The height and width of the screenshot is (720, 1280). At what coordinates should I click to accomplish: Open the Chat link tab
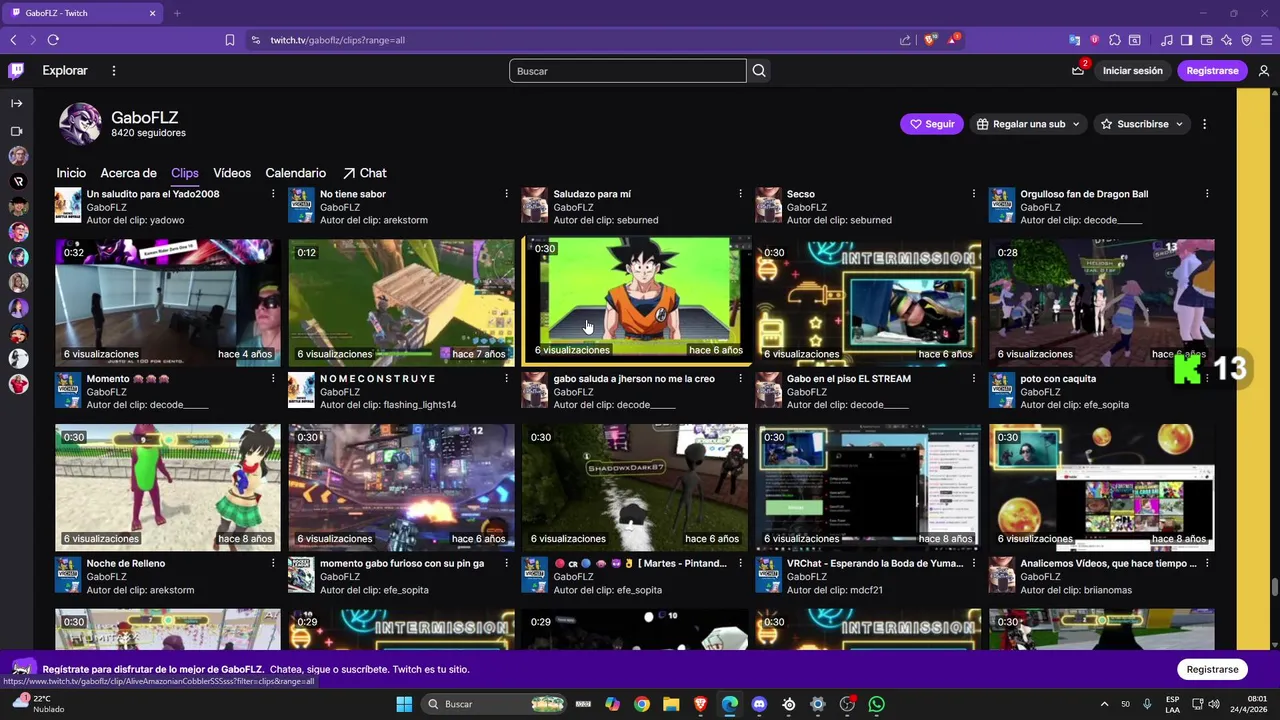365,173
